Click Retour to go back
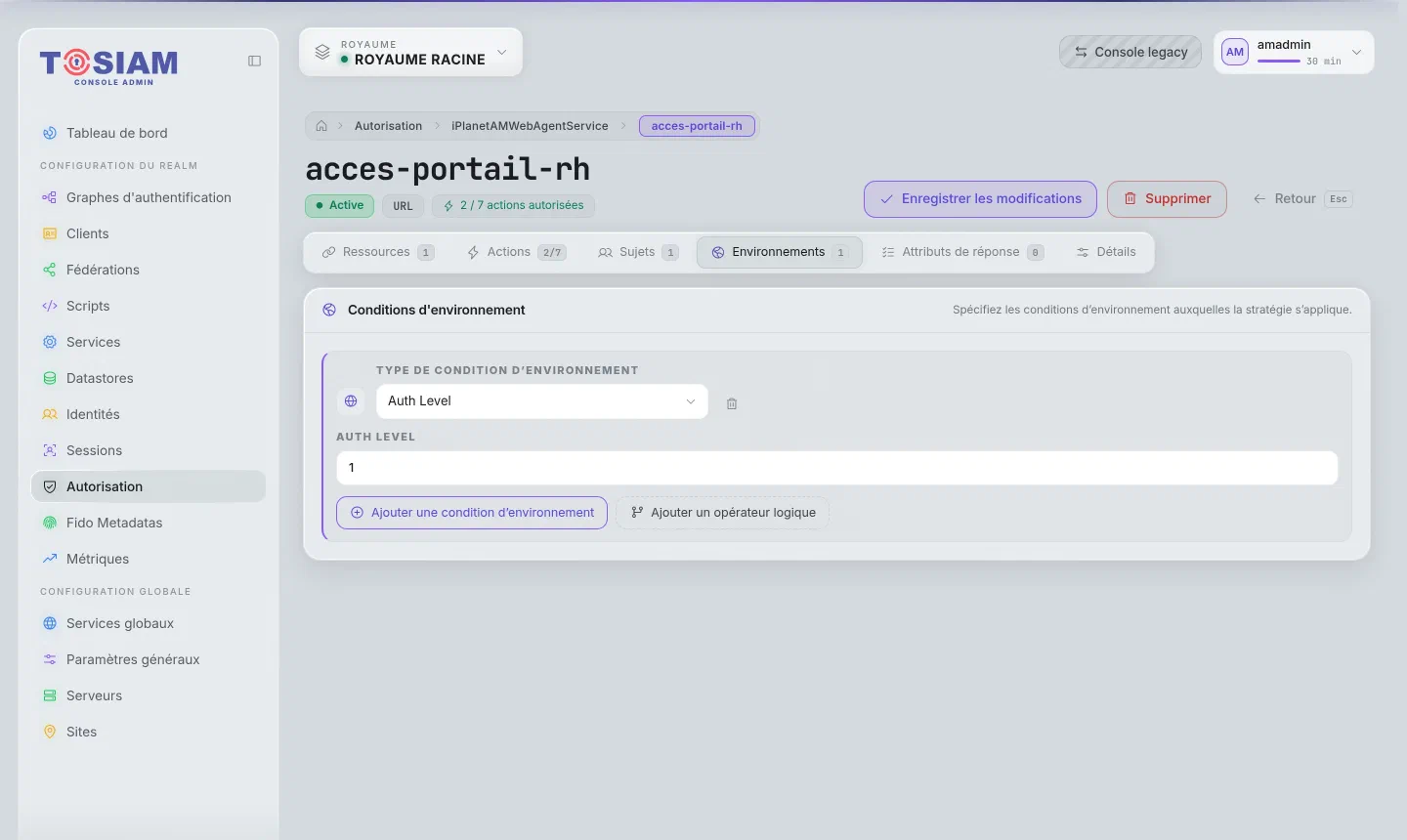1407x840 pixels. pyautogui.click(x=1302, y=199)
